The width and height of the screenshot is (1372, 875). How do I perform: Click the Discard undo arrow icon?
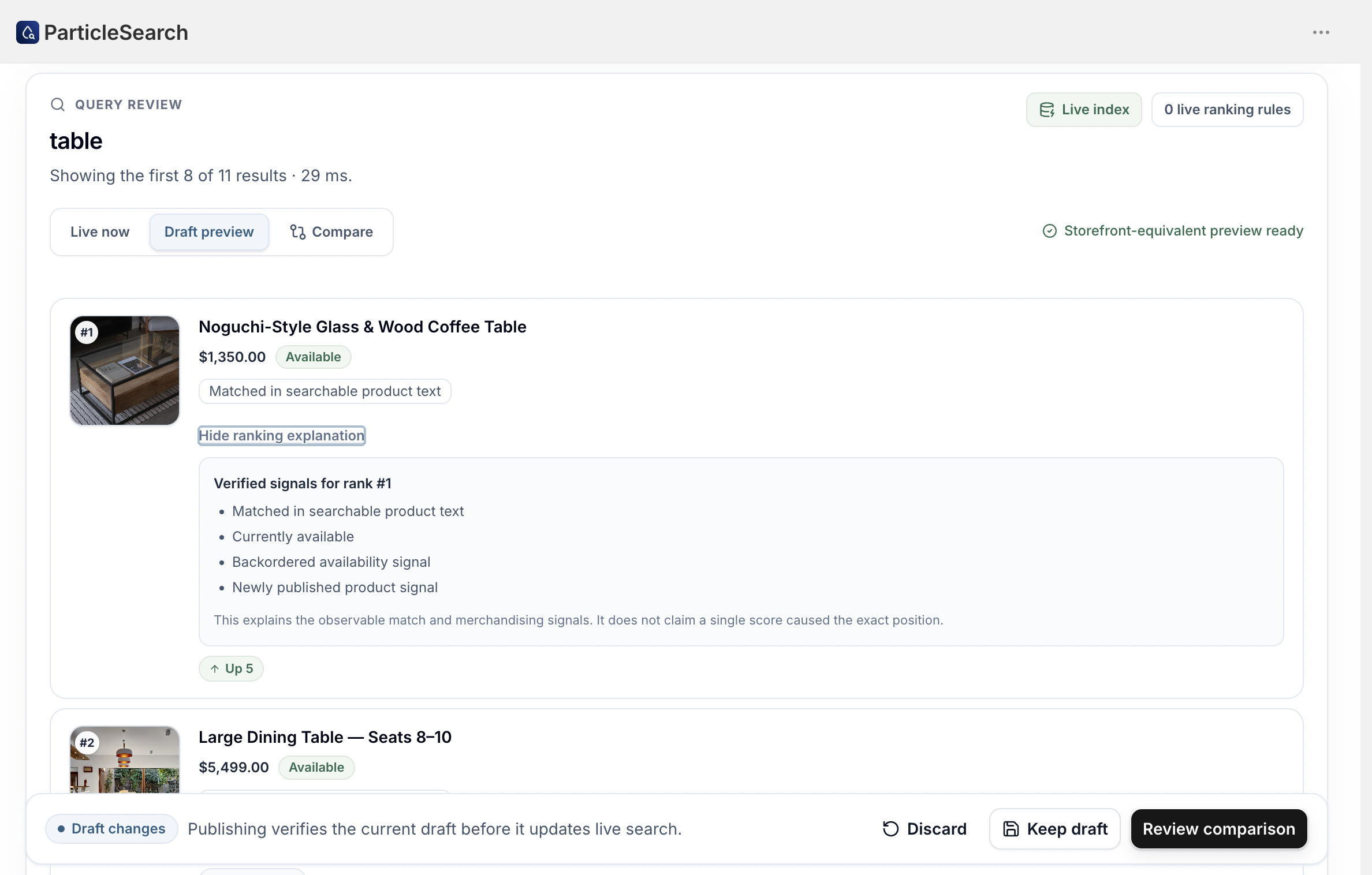(891, 829)
